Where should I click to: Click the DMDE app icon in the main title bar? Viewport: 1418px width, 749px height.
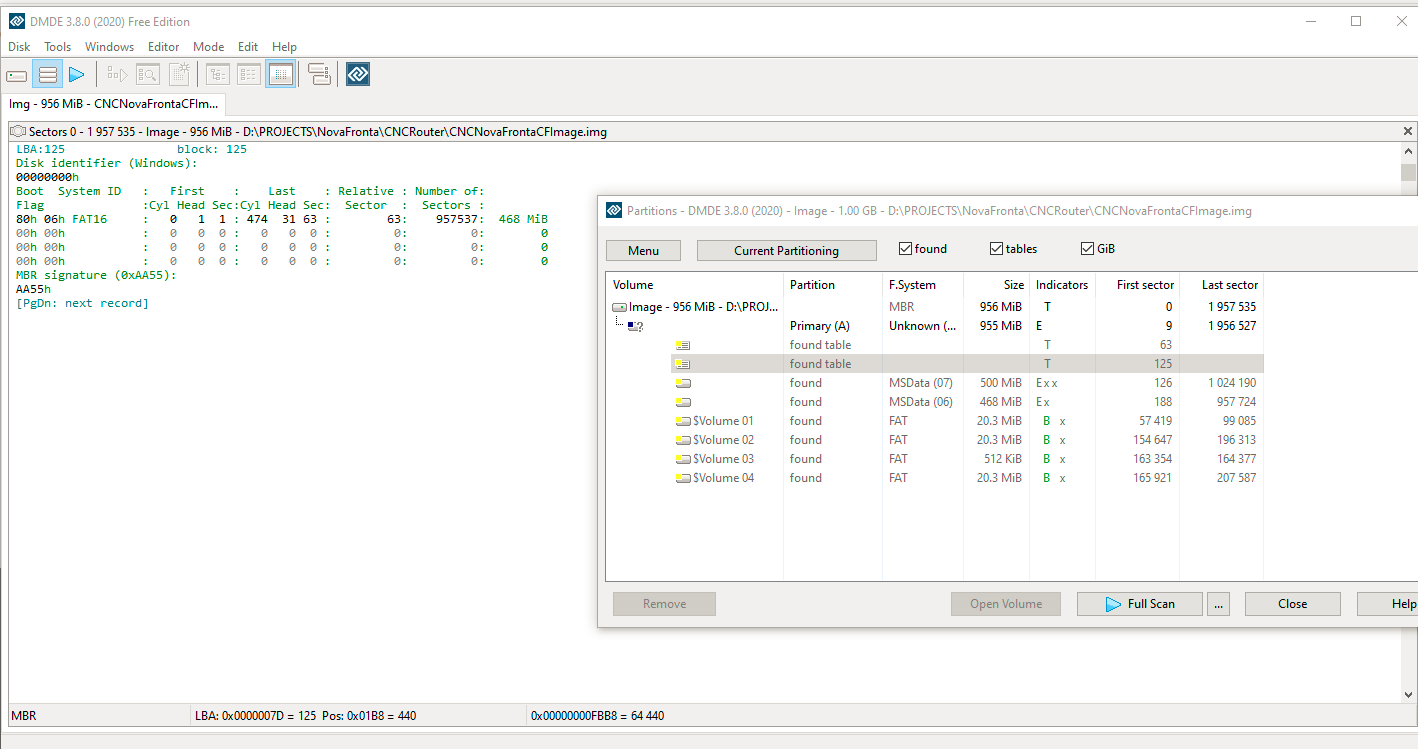coord(17,21)
